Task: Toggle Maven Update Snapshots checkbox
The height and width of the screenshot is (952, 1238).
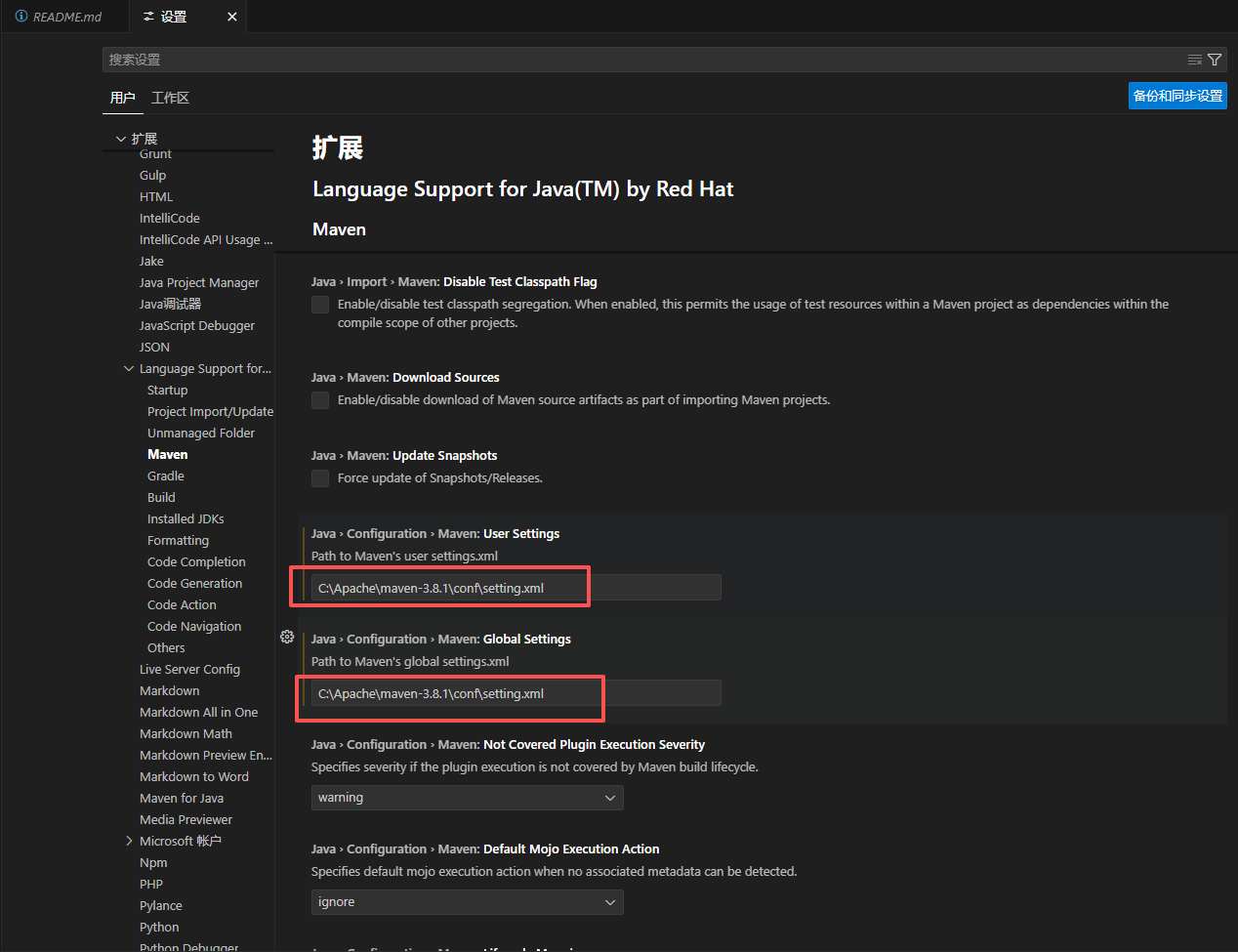Action: pos(320,478)
